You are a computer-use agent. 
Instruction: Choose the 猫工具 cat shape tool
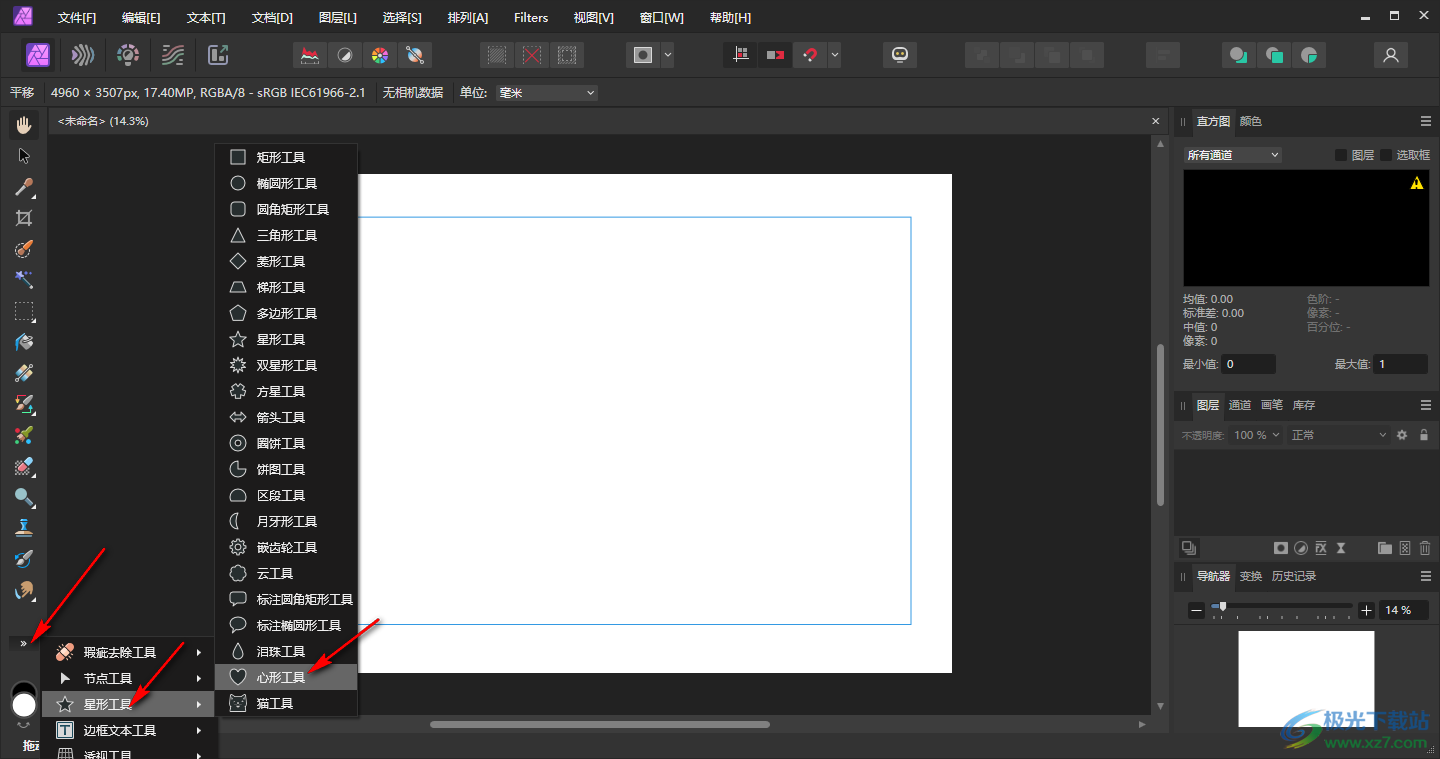point(275,704)
